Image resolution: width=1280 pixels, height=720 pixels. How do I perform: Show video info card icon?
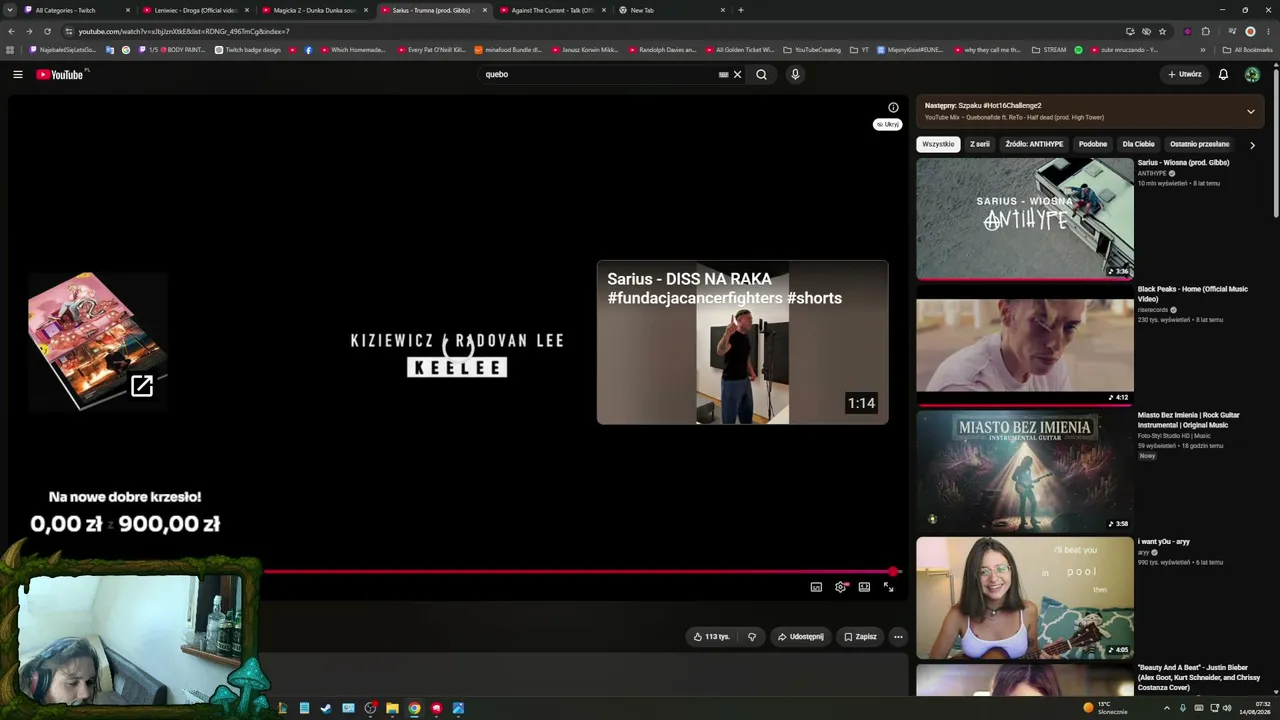tap(893, 107)
